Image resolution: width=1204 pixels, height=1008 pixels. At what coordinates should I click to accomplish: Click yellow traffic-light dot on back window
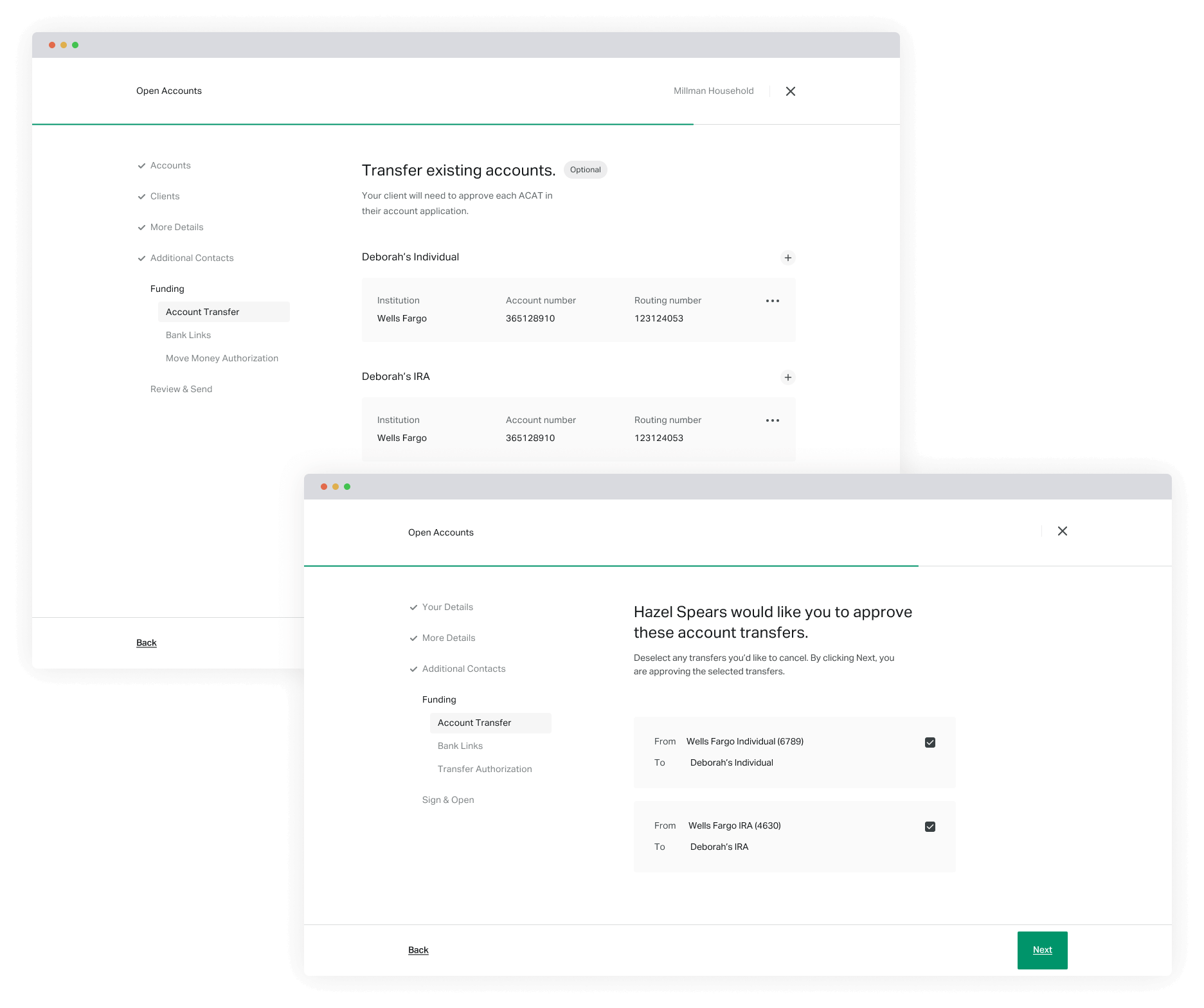coord(64,45)
